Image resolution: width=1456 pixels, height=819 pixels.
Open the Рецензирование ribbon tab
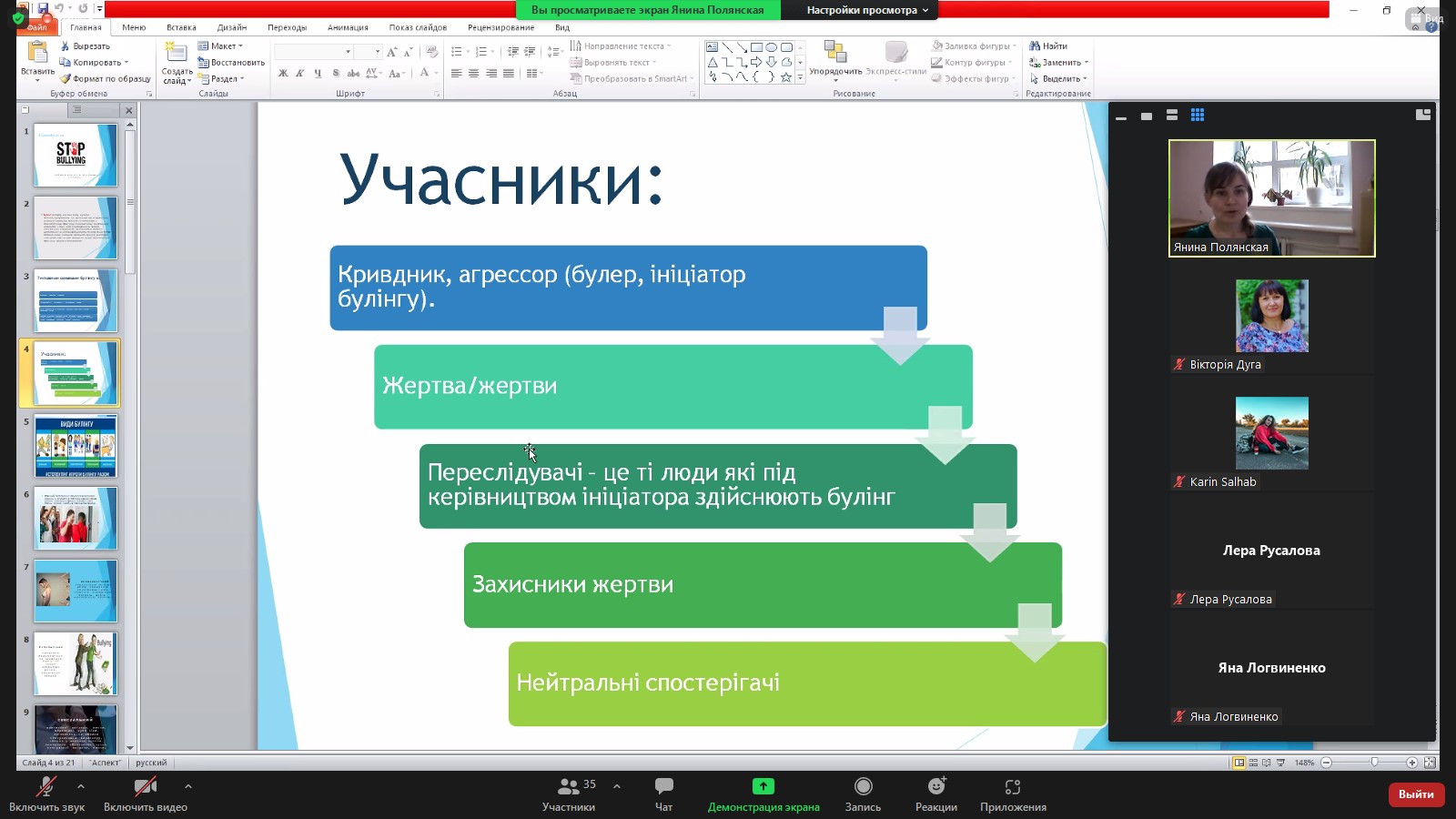(x=501, y=27)
